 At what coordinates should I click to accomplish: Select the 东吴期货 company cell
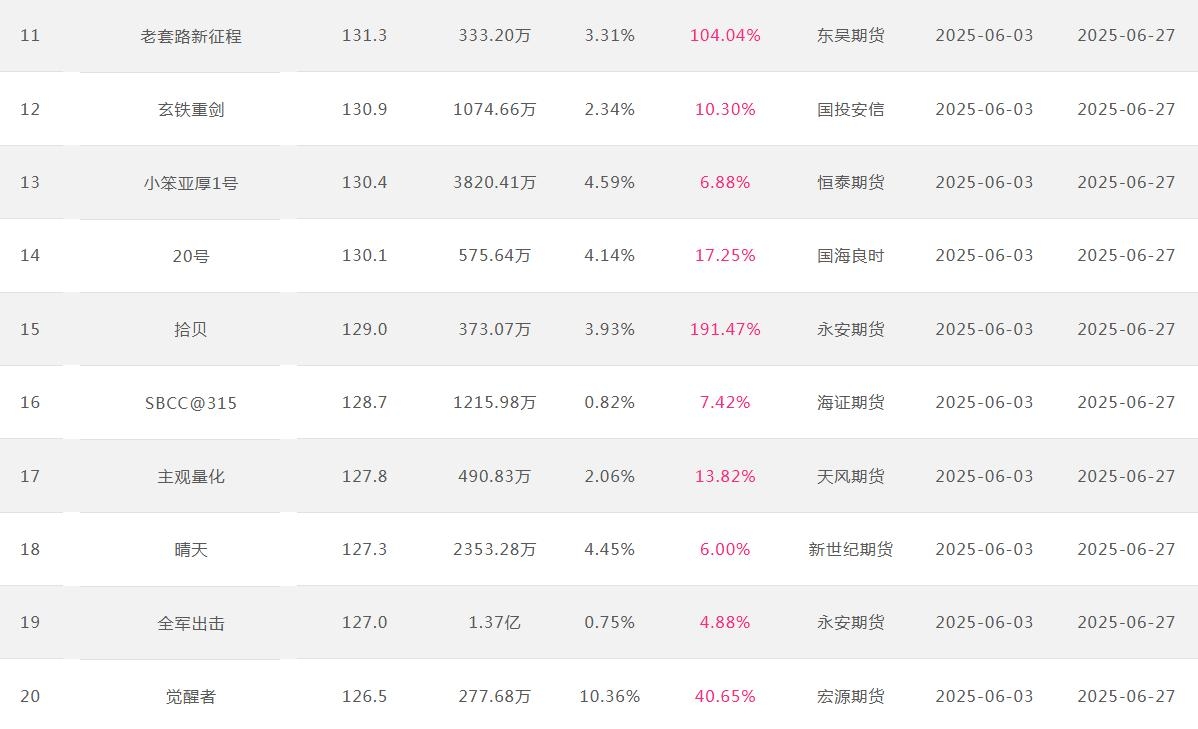(x=850, y=35)
